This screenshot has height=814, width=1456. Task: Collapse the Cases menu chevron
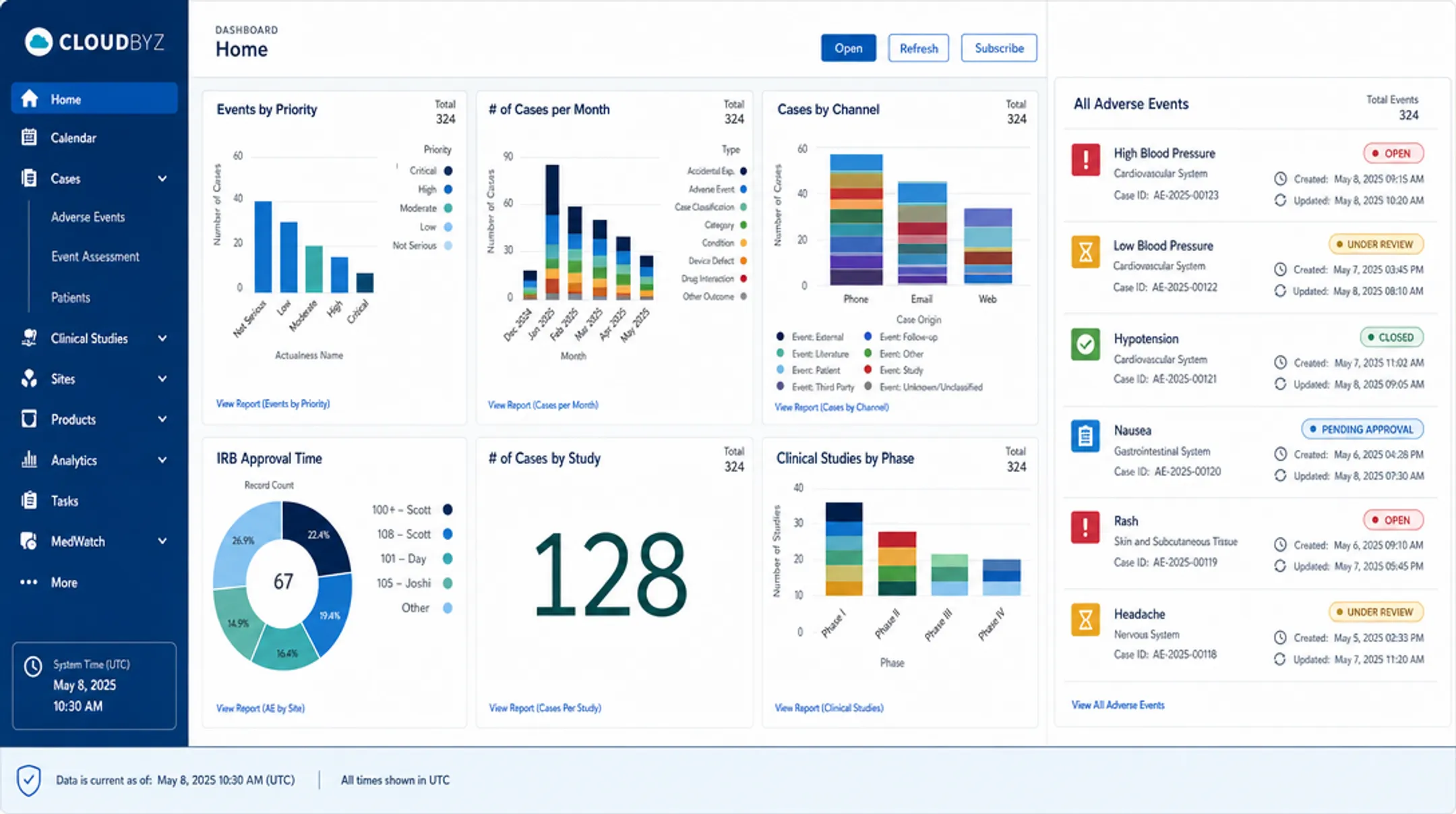click(x=162, y=178)
